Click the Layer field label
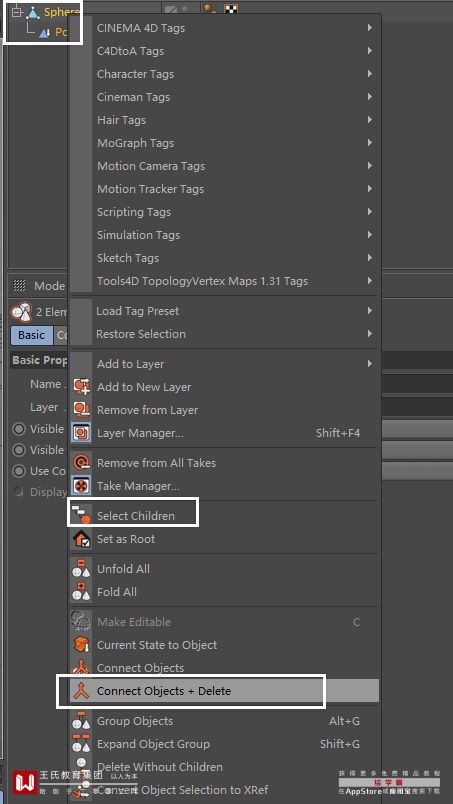 44,407
